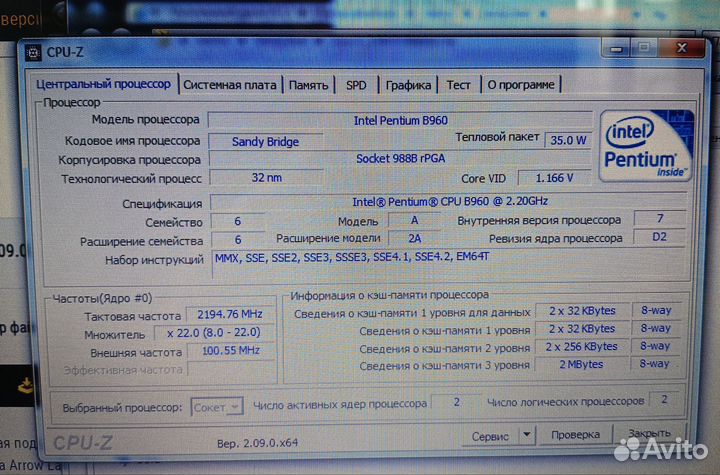Click the Intel Pentium inside logo
Screen dimensions: 720x475
click(646, 145)
